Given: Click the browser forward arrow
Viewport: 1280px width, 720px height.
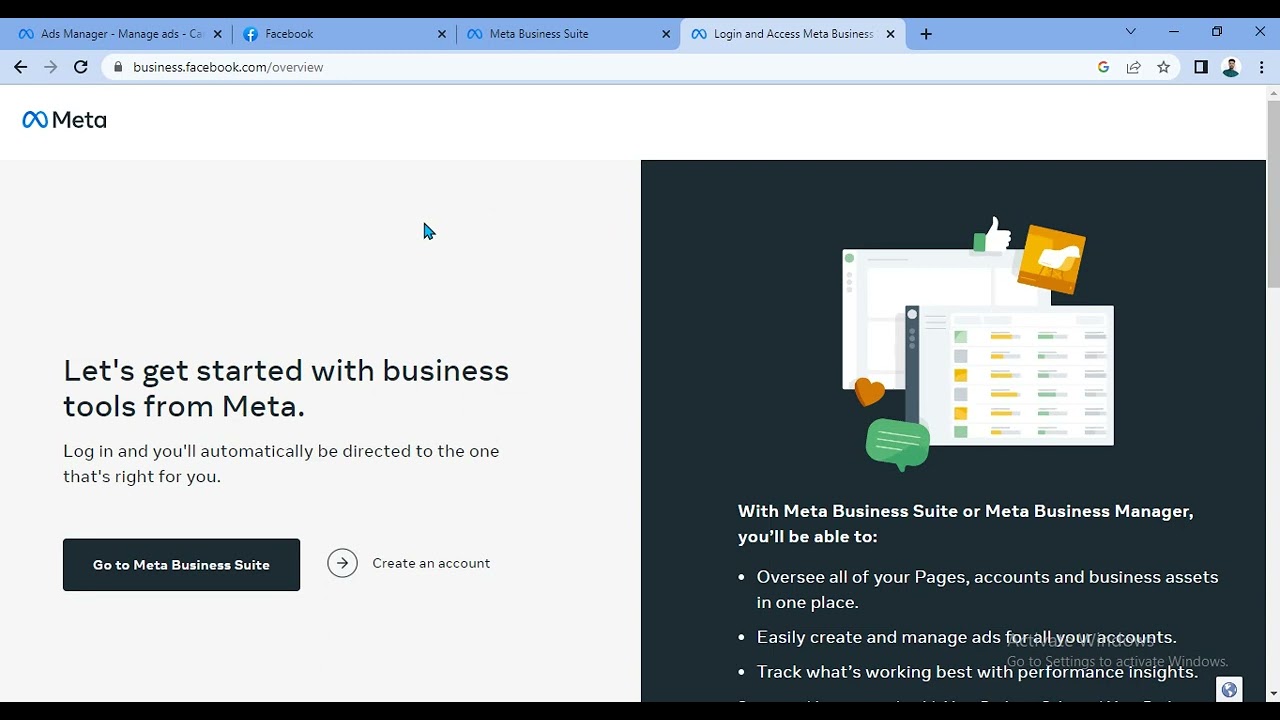Looking at the screenshot, I should tap(51, 67).
